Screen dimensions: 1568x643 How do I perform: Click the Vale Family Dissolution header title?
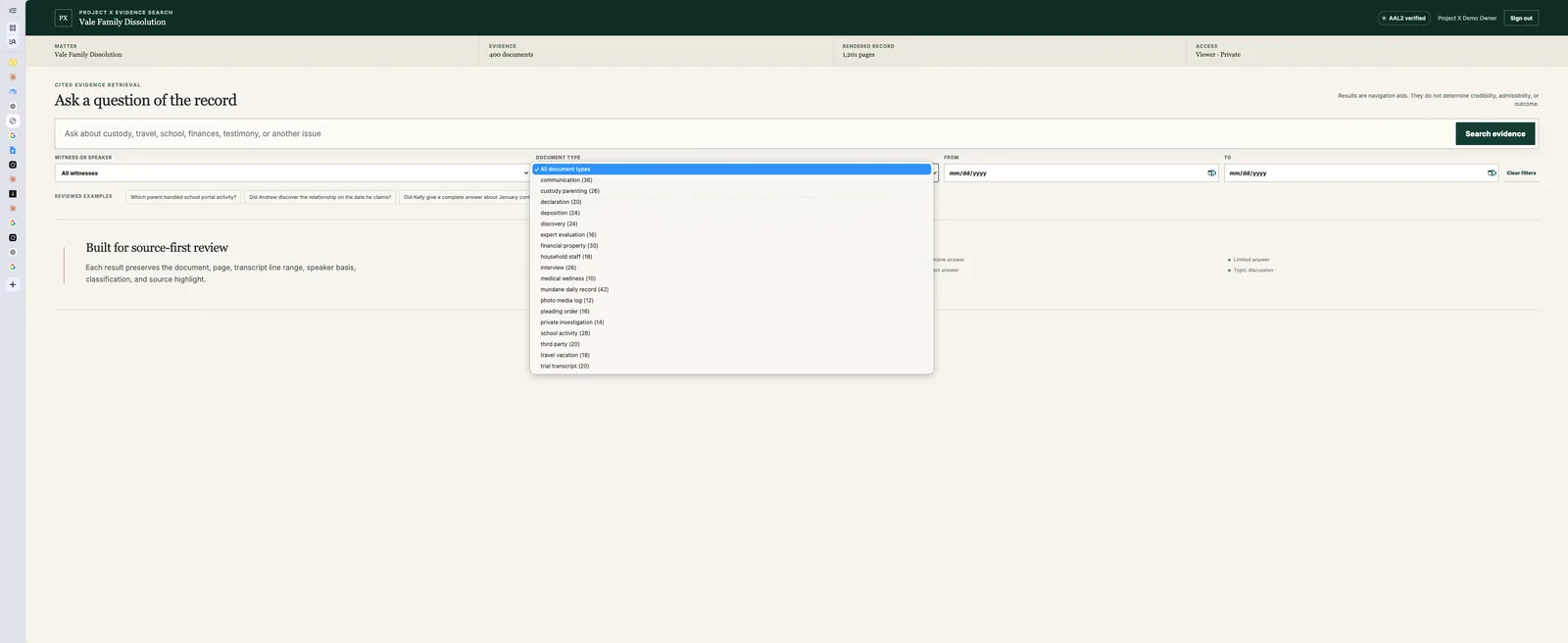[x=122, y=22]
